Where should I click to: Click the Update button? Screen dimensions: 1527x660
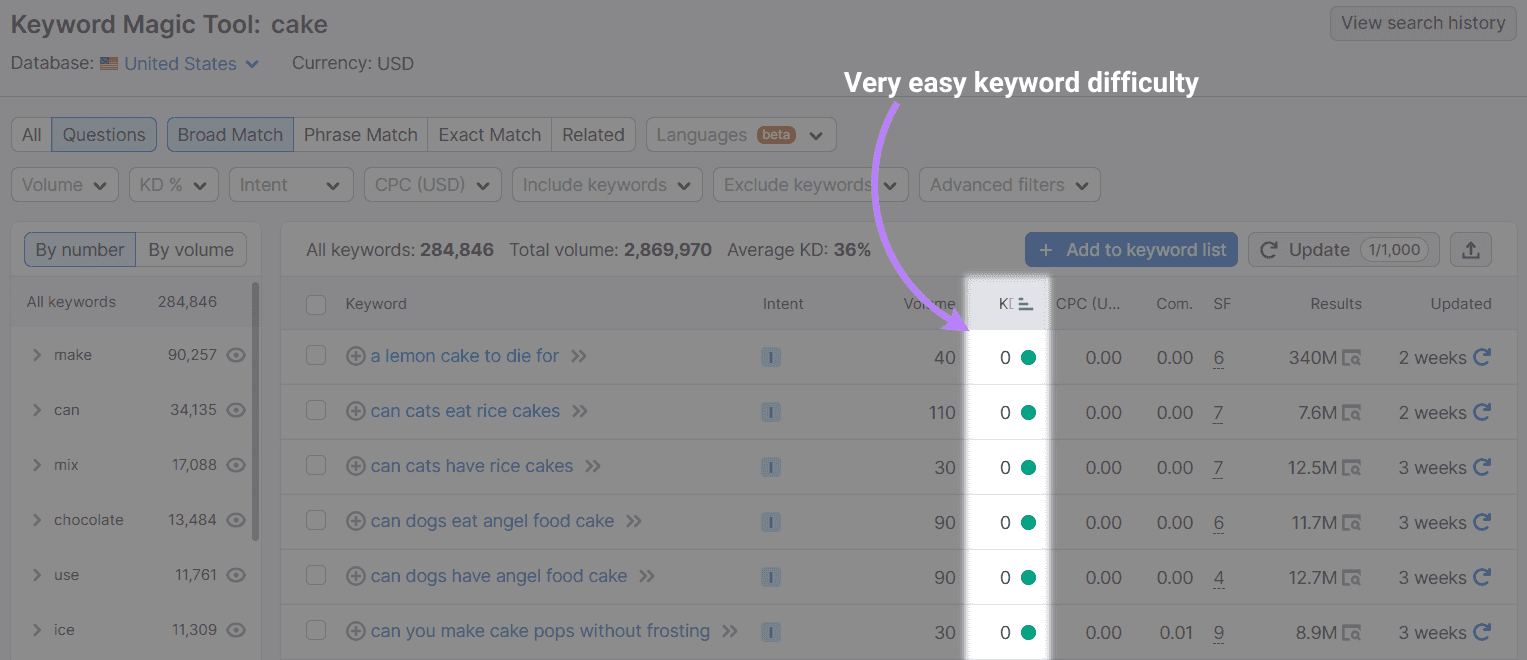coord(1344,250)
